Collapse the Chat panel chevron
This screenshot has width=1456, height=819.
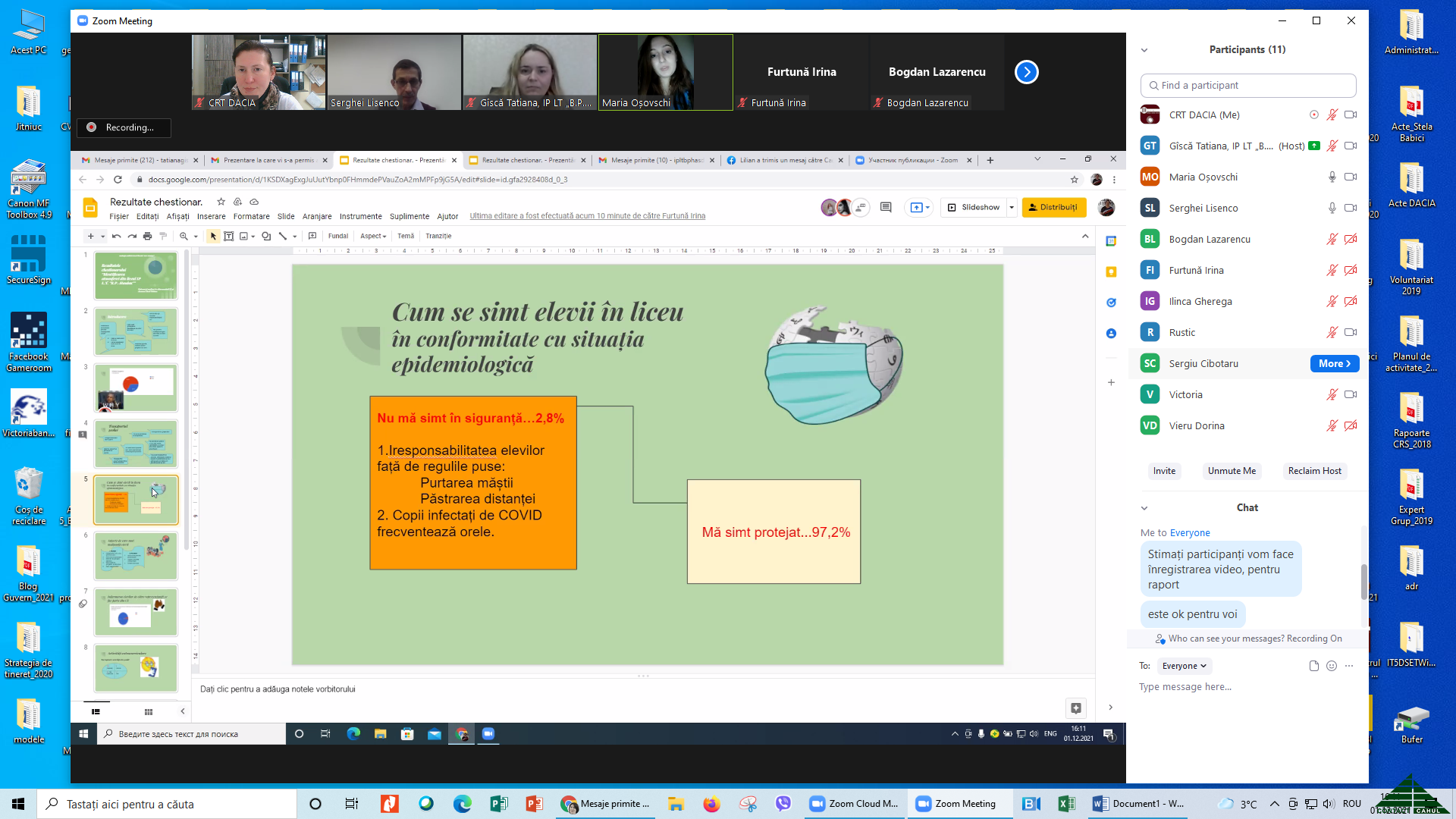1144,508
